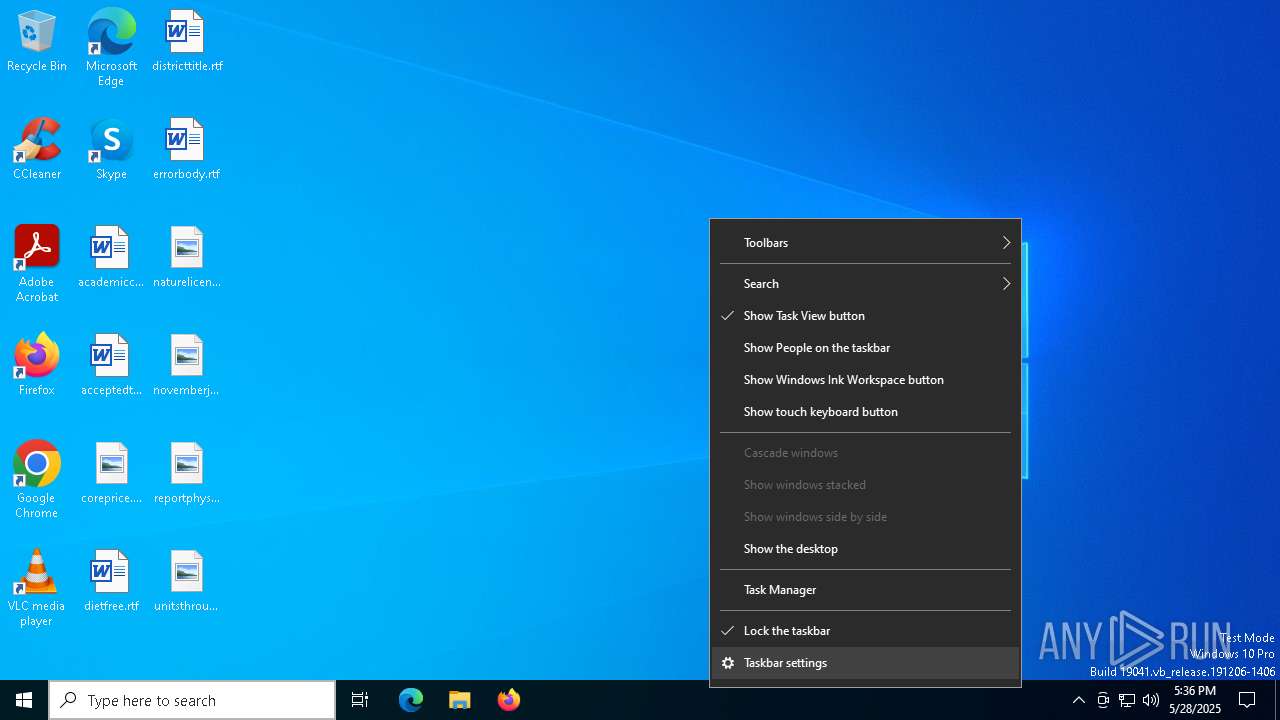
Task: Click the Show desktop sliver at taskbar end
Action: pos(1277,700)
